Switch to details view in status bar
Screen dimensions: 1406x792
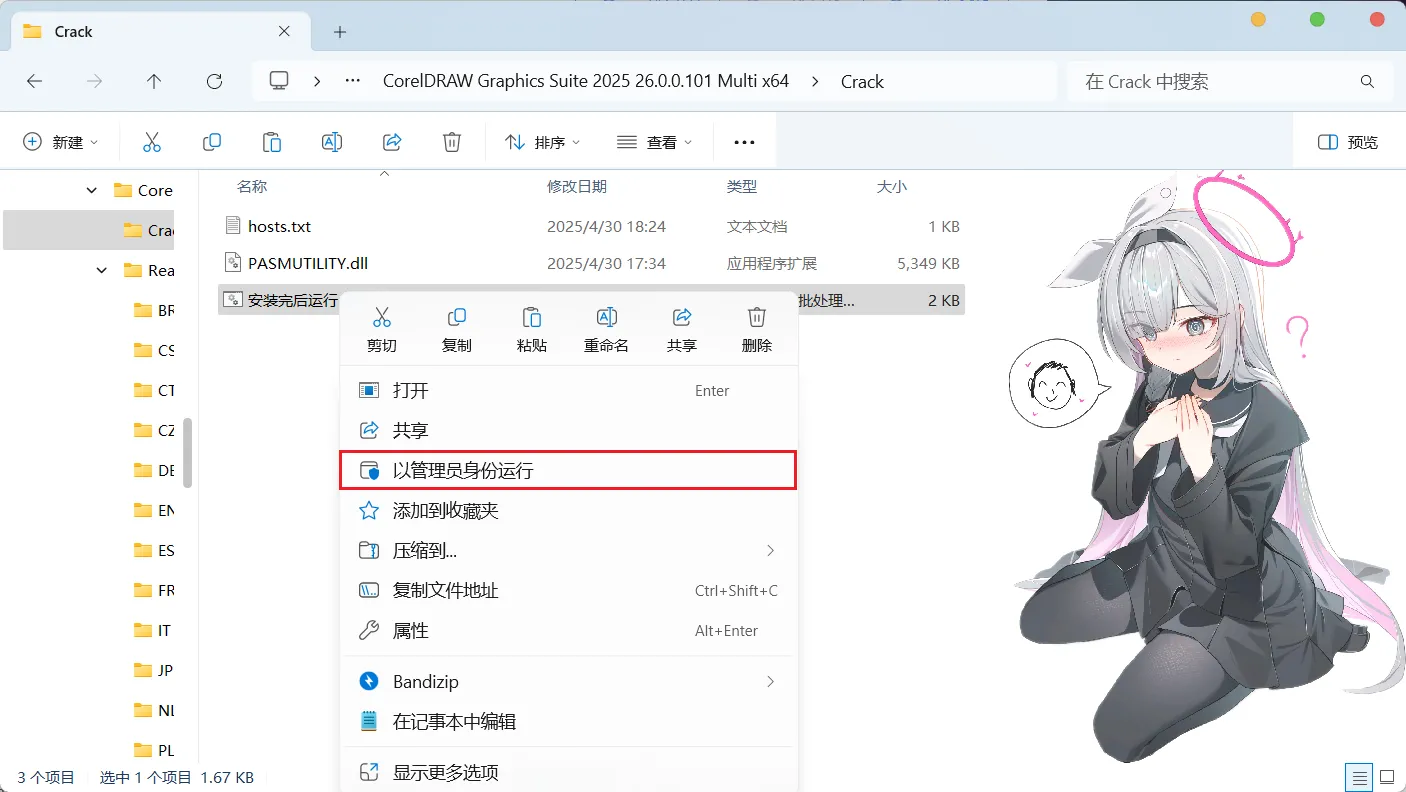(1358, 776)
